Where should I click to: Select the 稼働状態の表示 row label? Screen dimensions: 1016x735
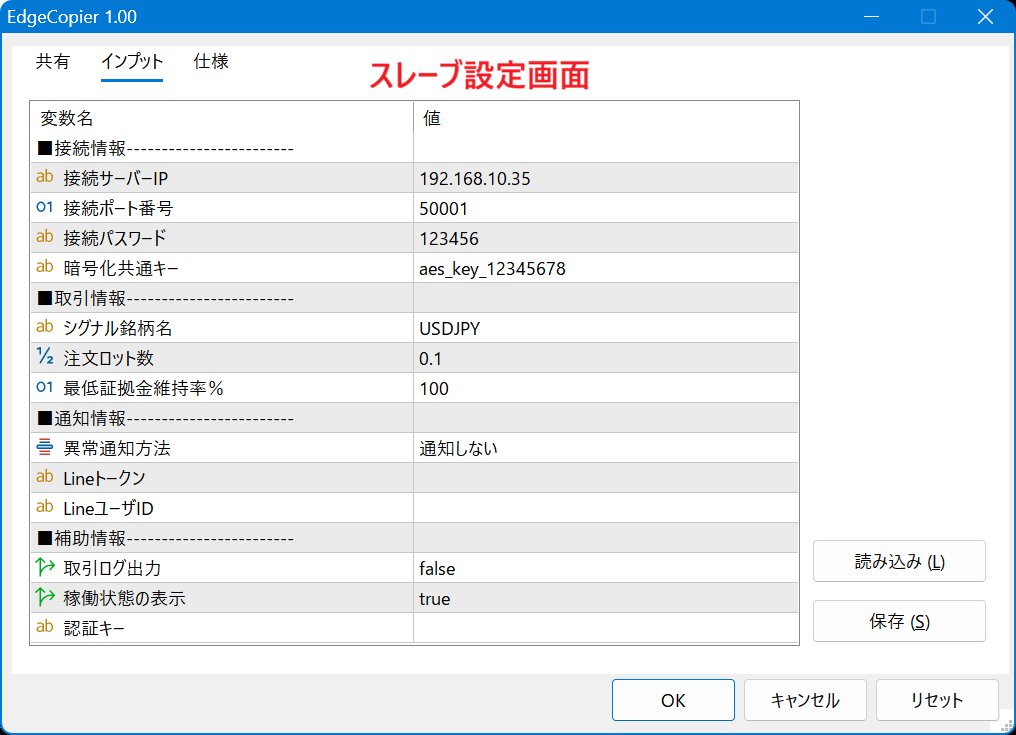[x=124, y=598]
